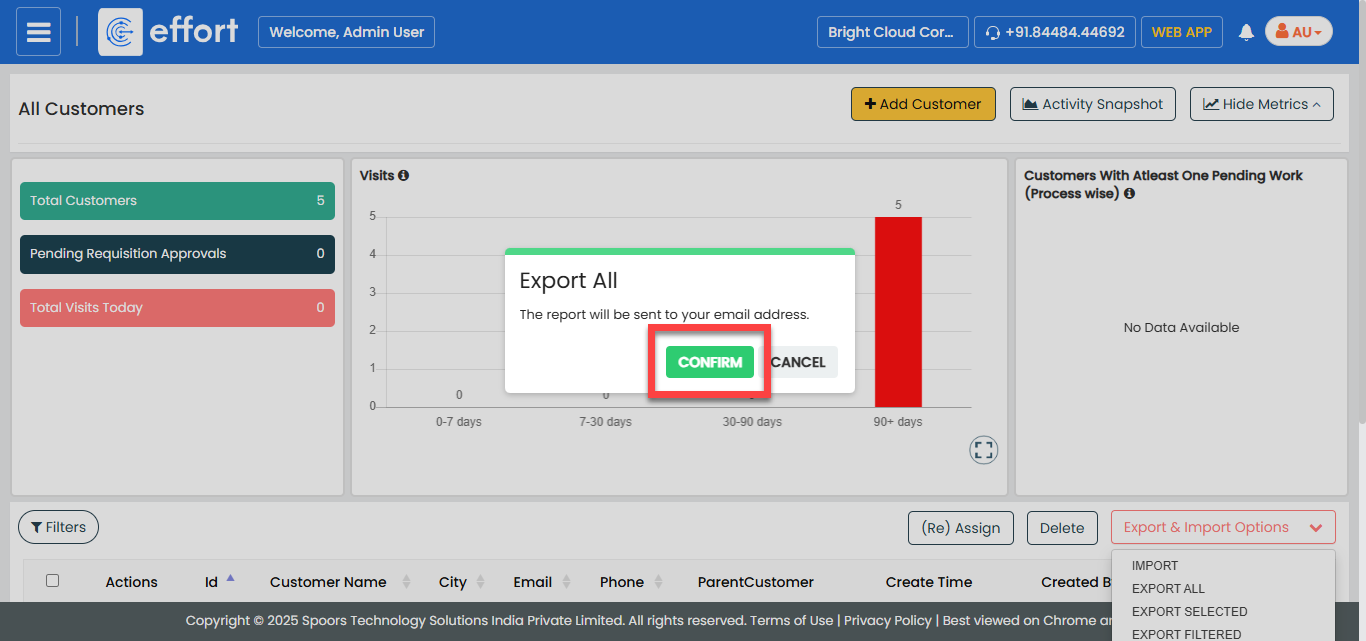Click the Visits info icon
The height and width of the screenshot is (641, 1366).
click(404, 176)
